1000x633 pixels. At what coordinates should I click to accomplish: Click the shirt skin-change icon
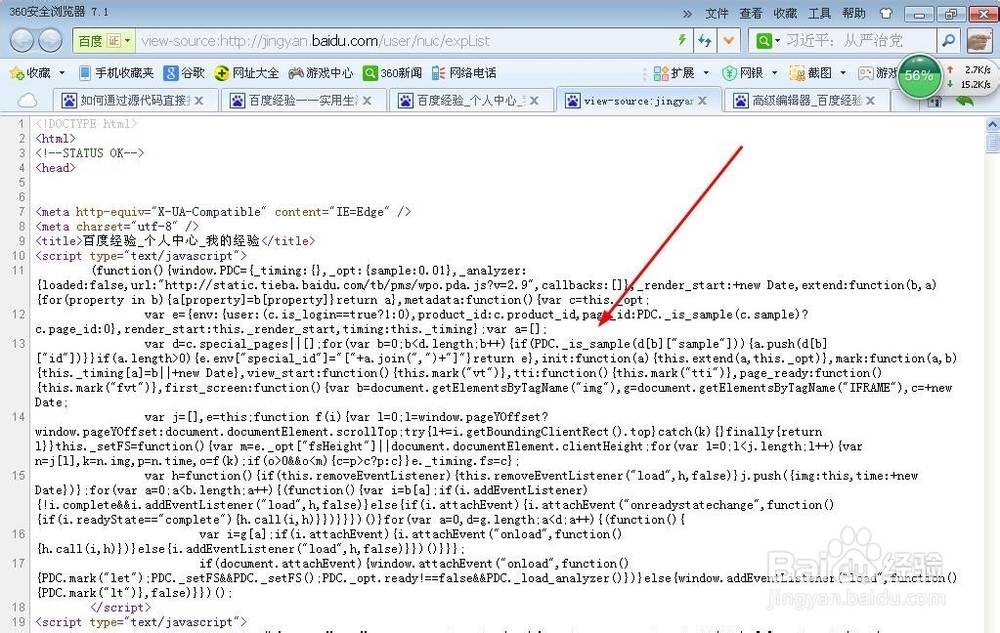(x=886, y=13)
